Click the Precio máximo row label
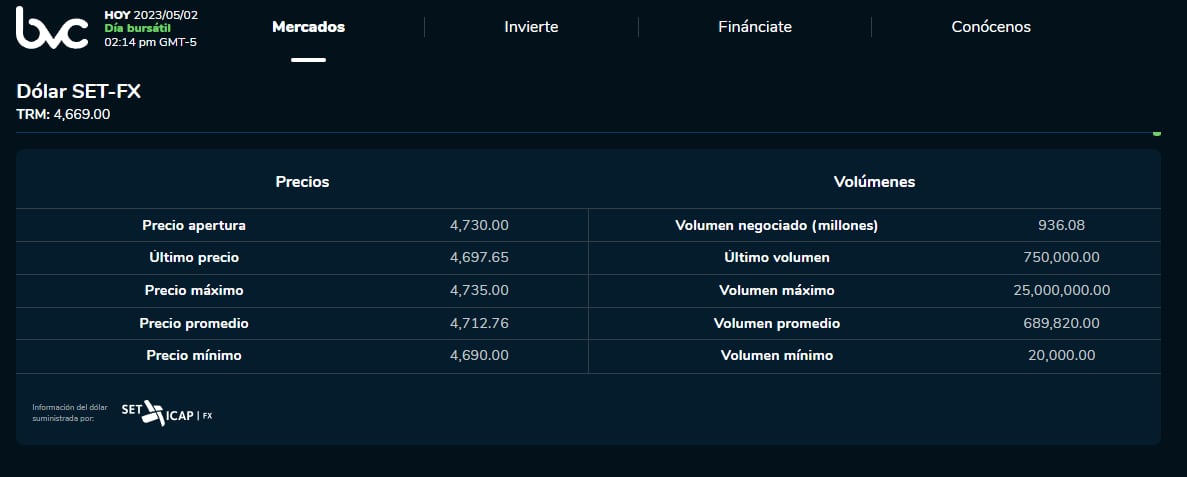Viewport: 1187px width, 477px height. pyautogui.click(x=194, y=290)
